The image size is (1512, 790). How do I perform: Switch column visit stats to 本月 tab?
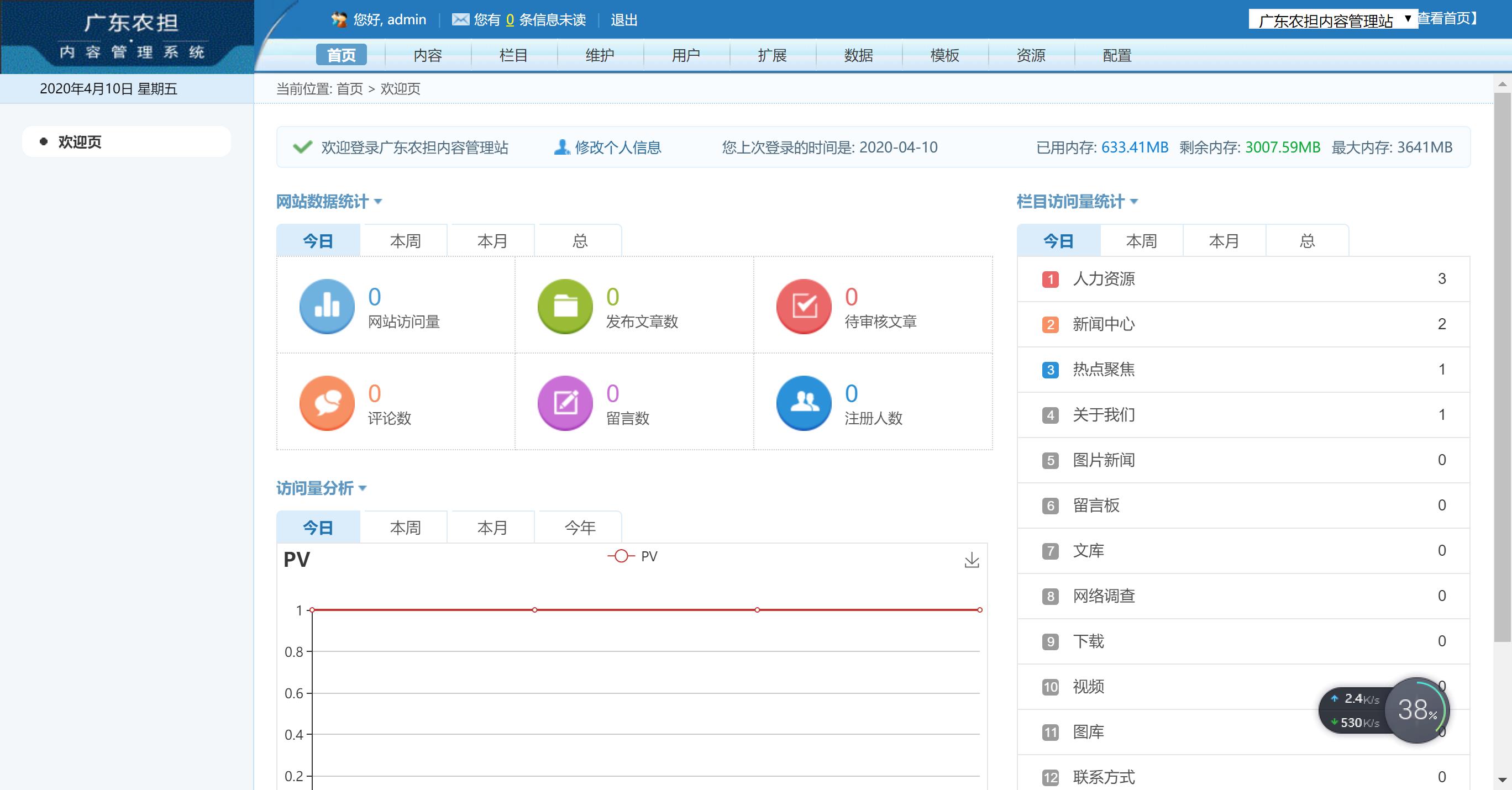[1224, 241]
